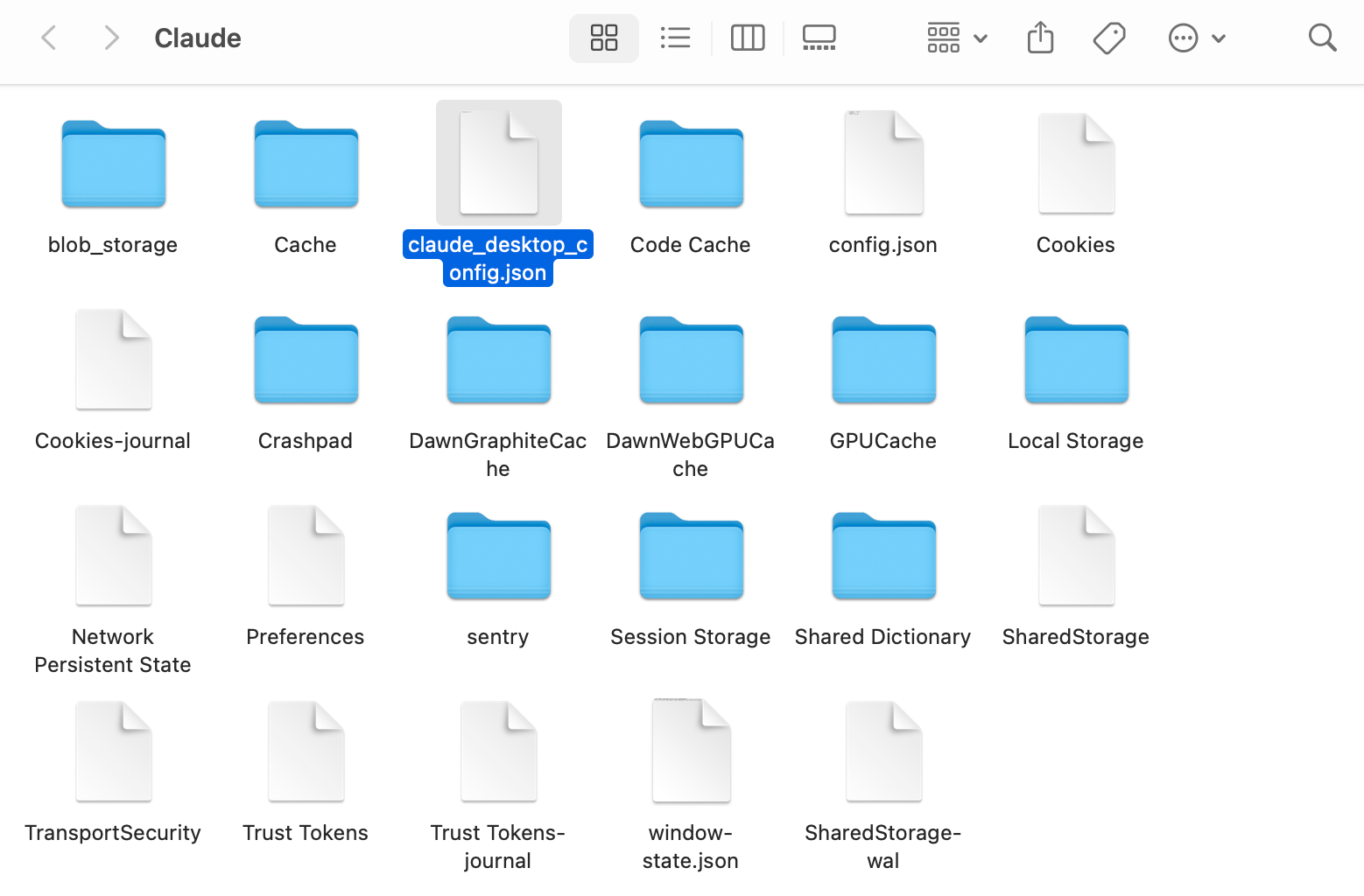The height and width of the screenshot is (896, 1364).
Task: Click the Search magnifier icon
Action: 1322,38
